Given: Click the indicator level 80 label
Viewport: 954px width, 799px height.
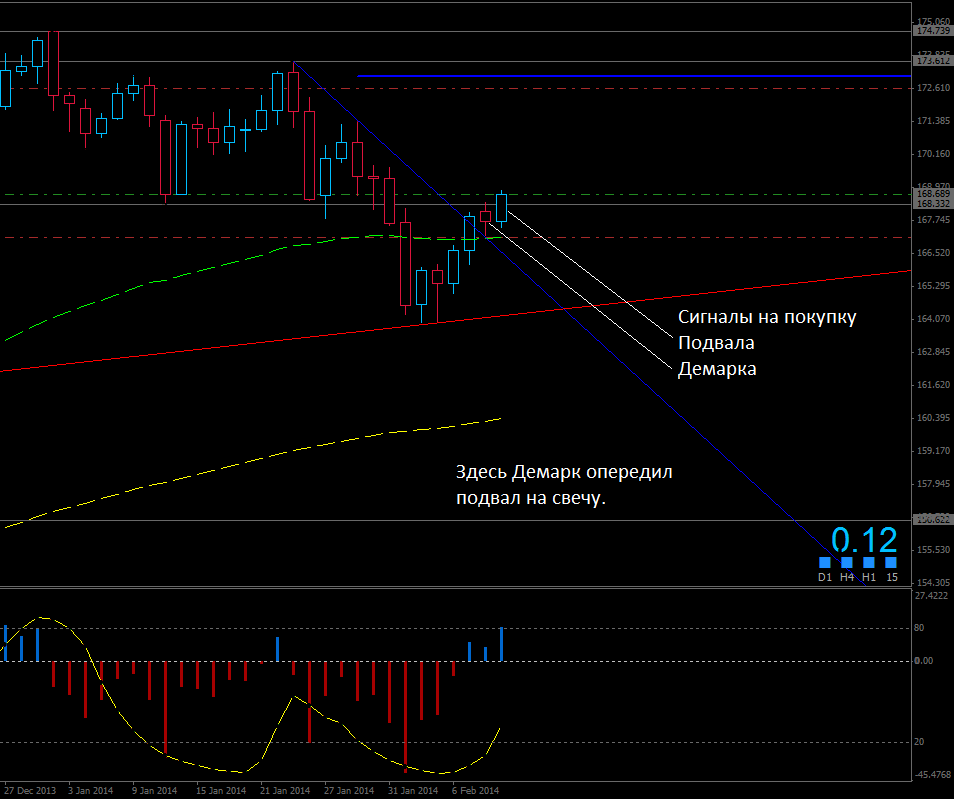Looking at the screenshot, I should 919,628.
